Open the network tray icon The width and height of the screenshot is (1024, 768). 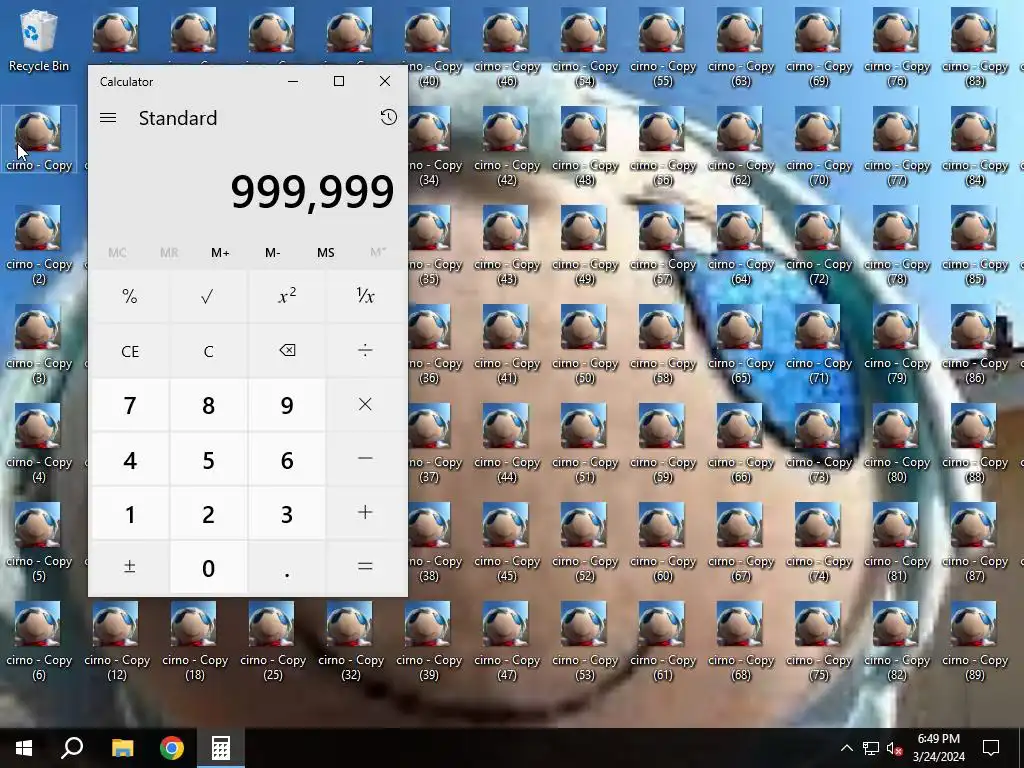click(871, 748)
